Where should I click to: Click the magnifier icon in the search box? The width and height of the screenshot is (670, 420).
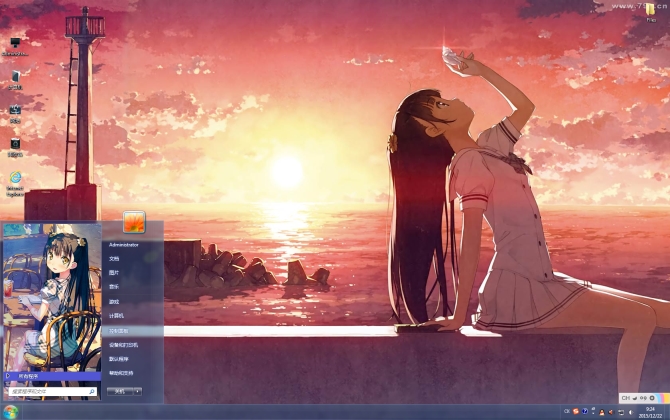click(x=91, y=391)
